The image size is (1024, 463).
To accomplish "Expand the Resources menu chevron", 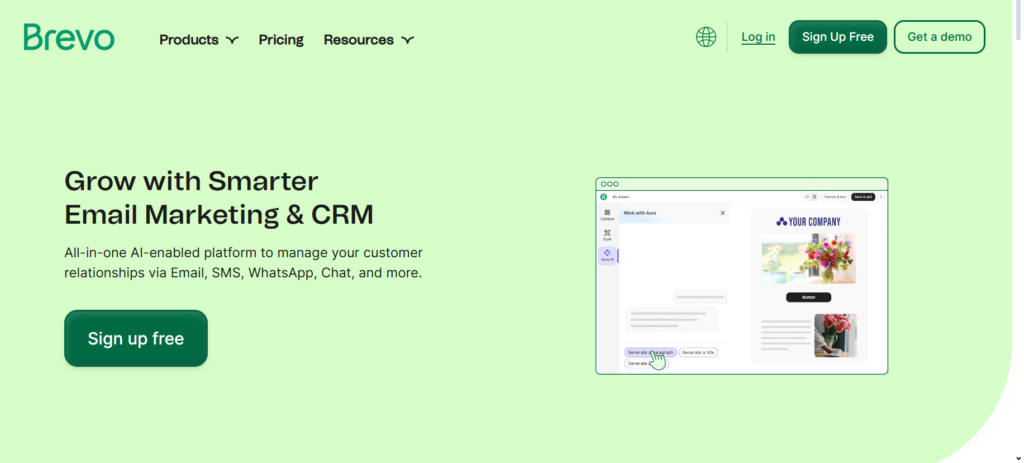I will click(408, 40).
